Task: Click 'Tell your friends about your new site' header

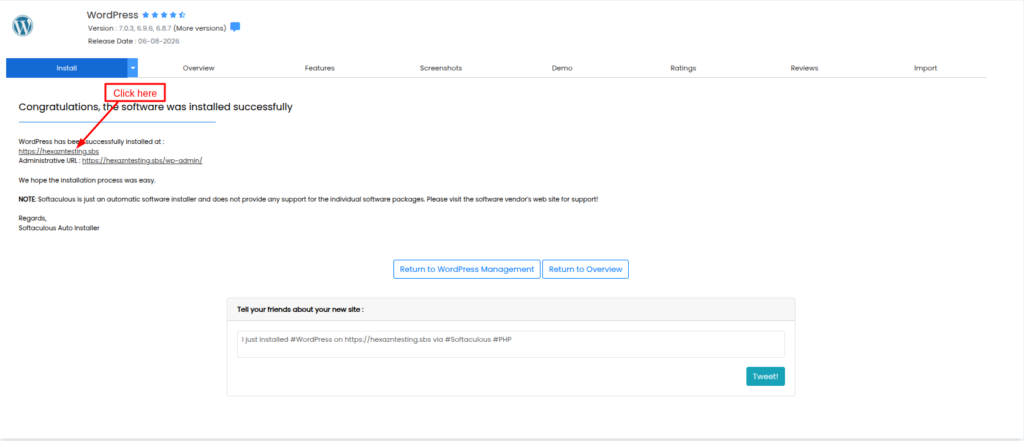Action: pos(300,309)
